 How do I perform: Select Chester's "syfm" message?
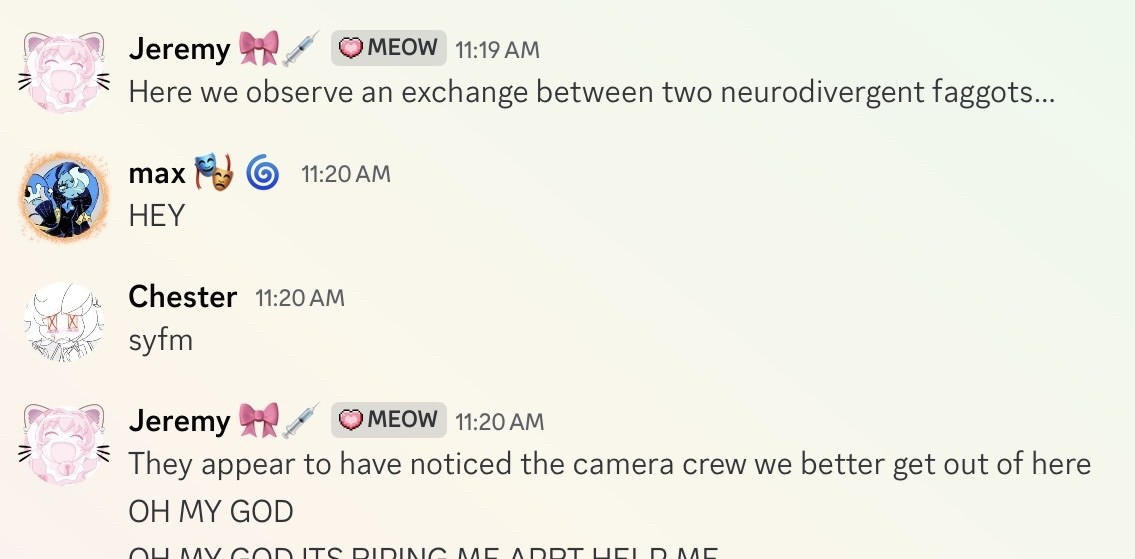coord(160,340)
